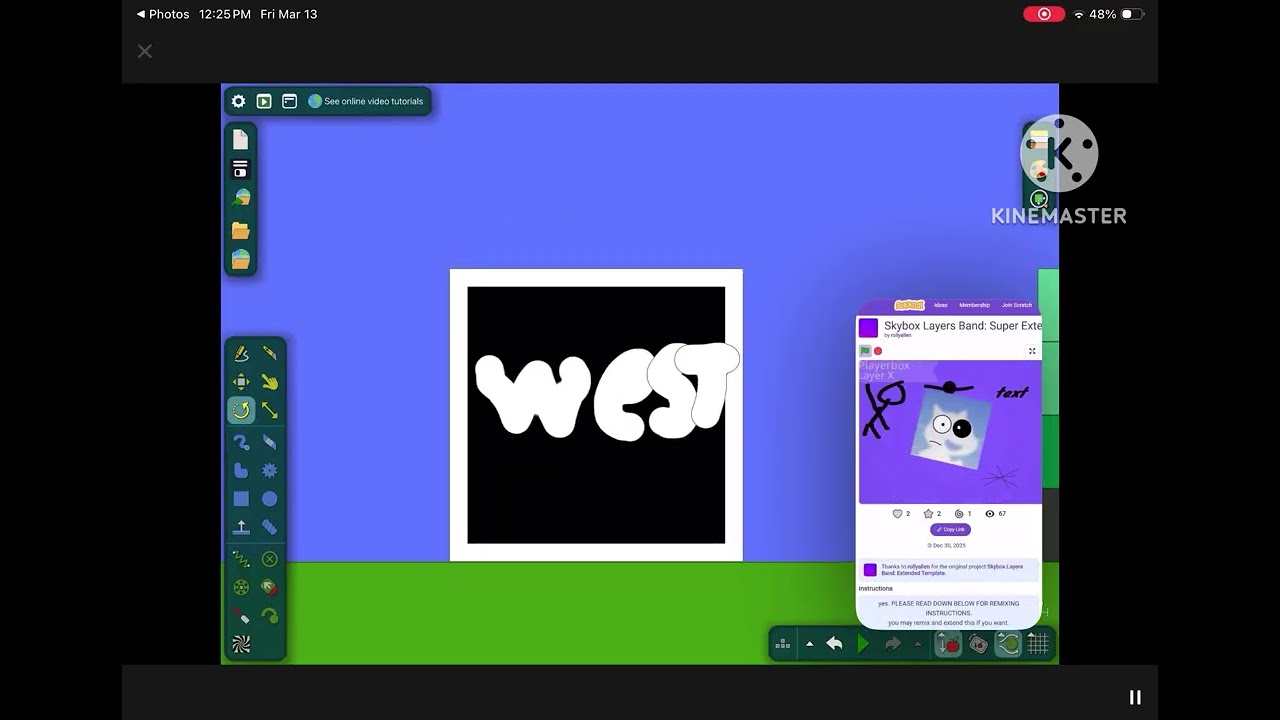This screenshot has height=720, width=1280.
Task: Enter fullscreen on Scratch project player
Action: 1032,351
